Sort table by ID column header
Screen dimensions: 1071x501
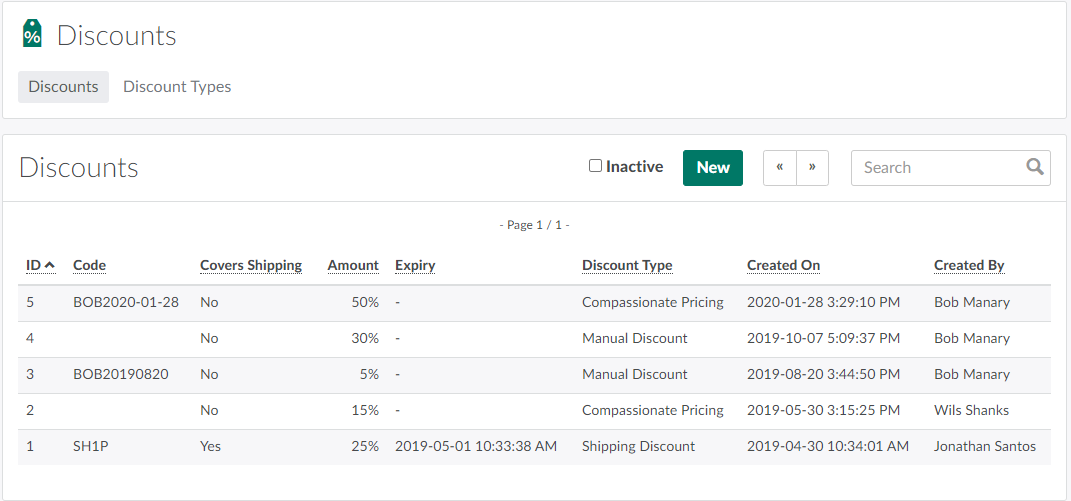click(34, 265)
